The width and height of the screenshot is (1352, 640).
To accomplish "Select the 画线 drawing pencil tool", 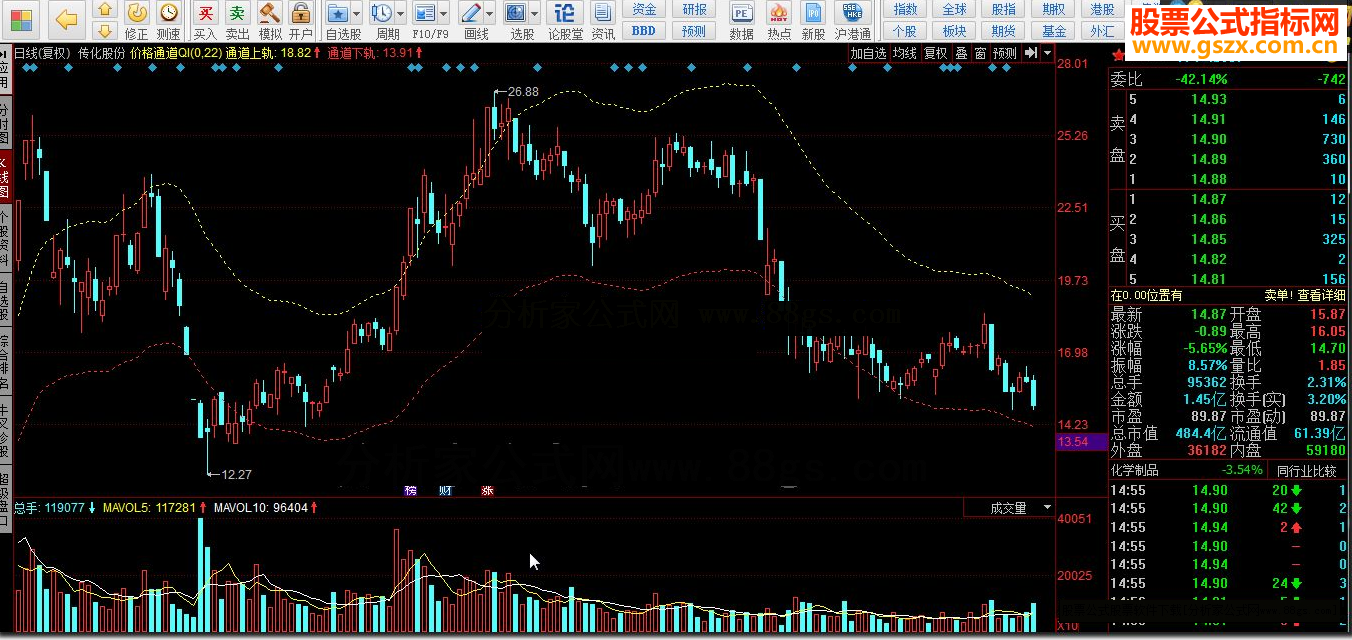I will tap(471, 13).
